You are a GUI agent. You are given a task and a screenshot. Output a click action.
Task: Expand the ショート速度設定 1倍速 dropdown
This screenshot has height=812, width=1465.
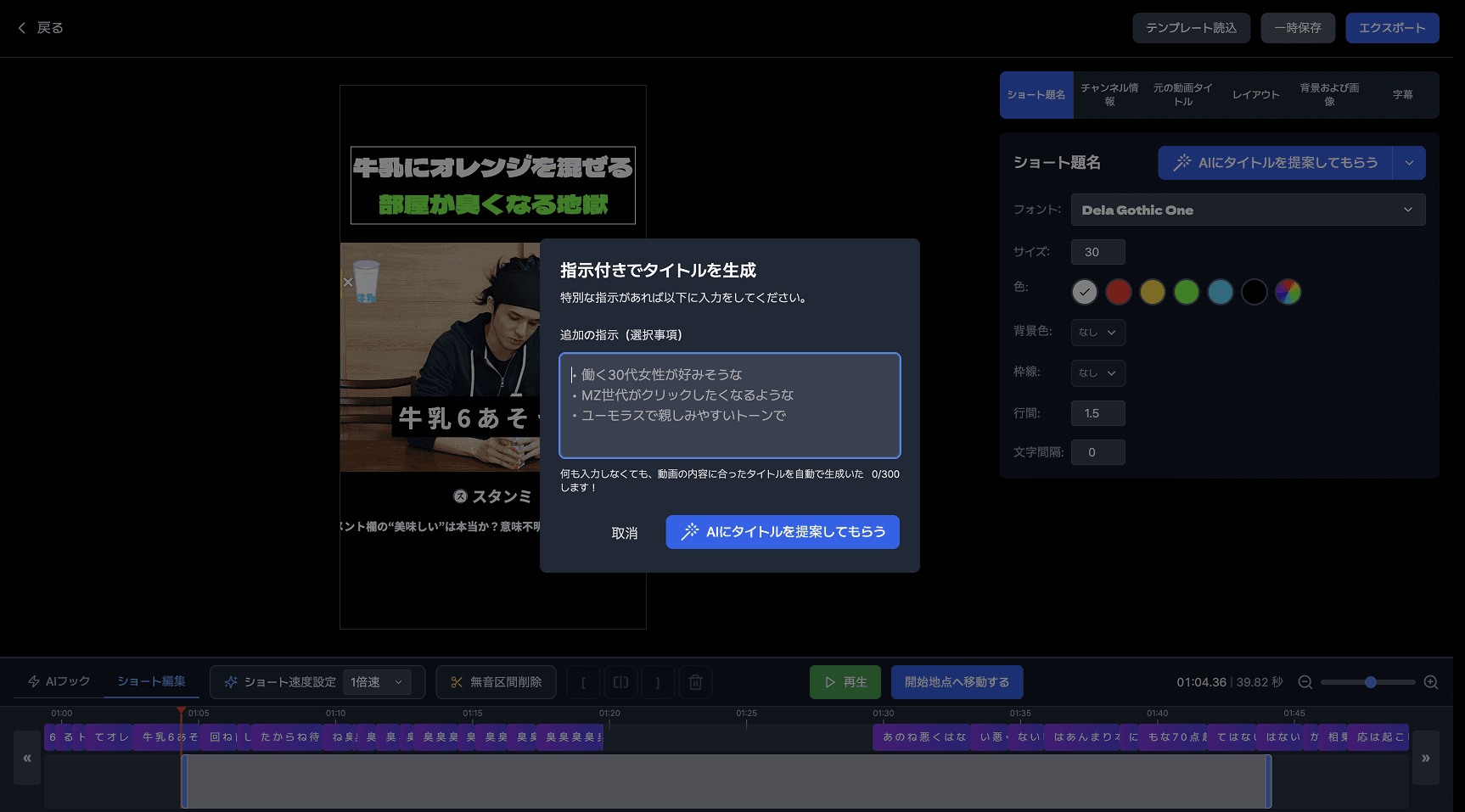(x=377, y=681)
